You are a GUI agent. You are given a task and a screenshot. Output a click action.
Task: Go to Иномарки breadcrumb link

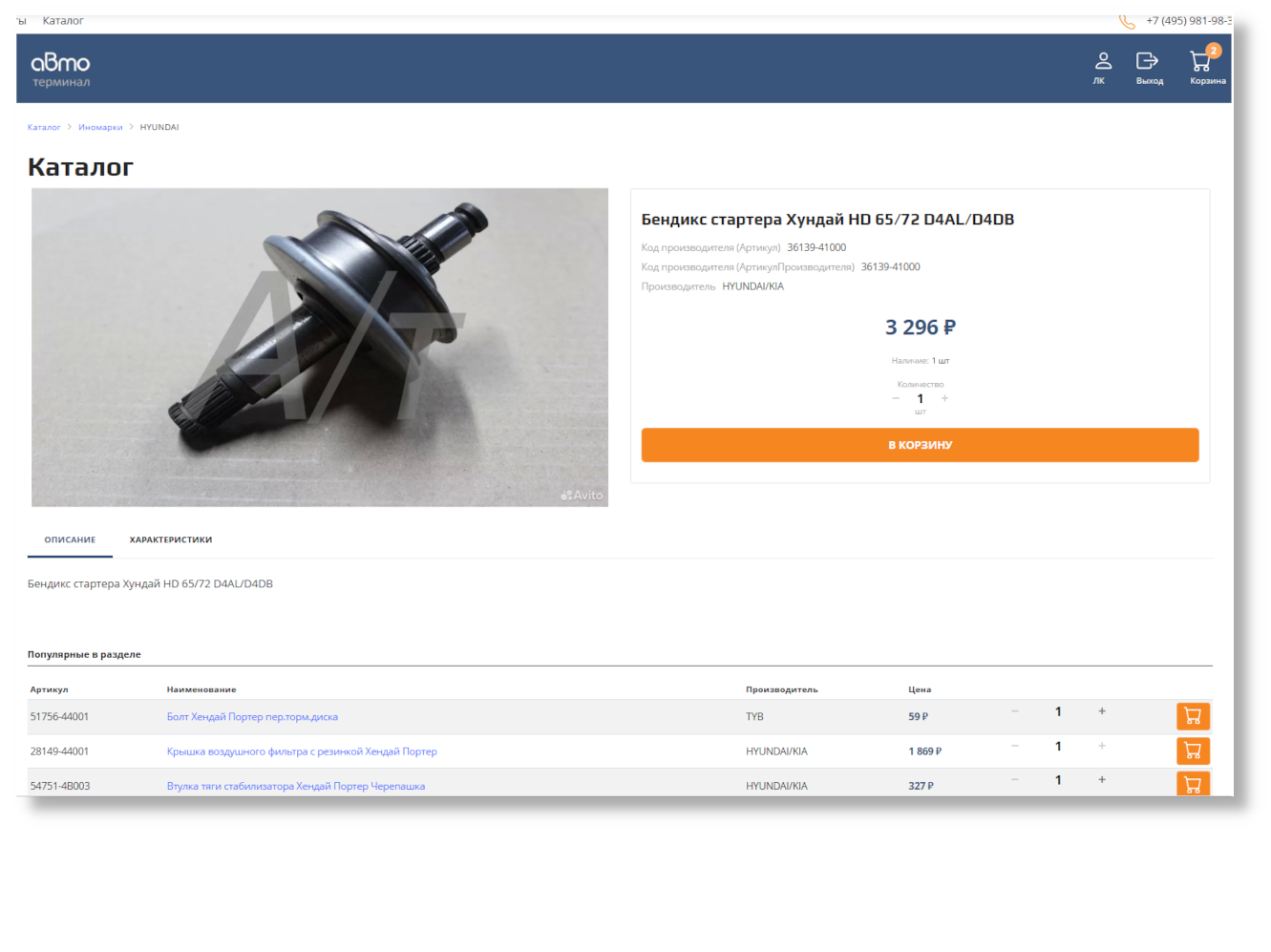click(x=100, y=127)
